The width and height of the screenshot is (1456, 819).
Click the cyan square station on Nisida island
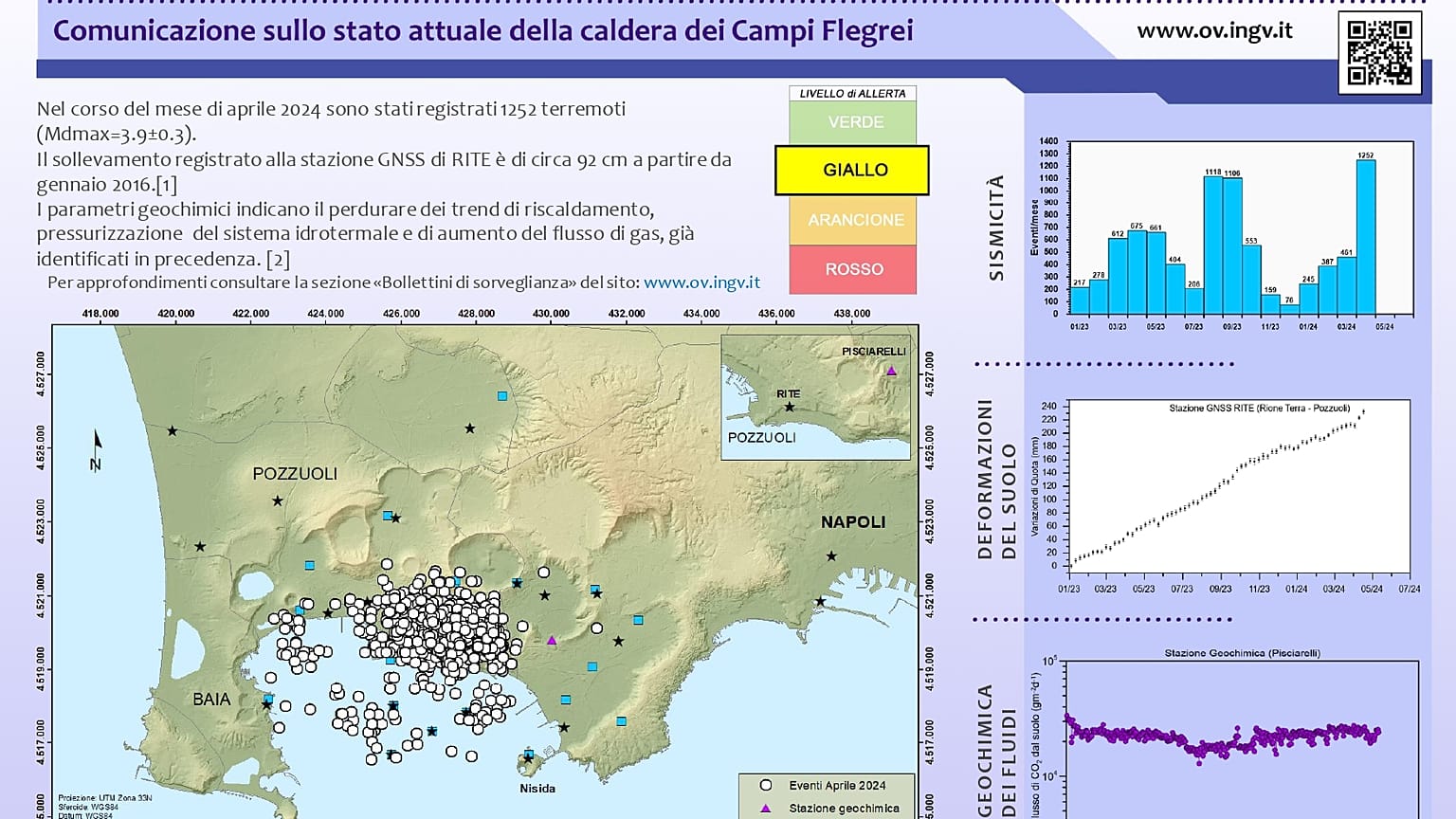pos(530,755)
